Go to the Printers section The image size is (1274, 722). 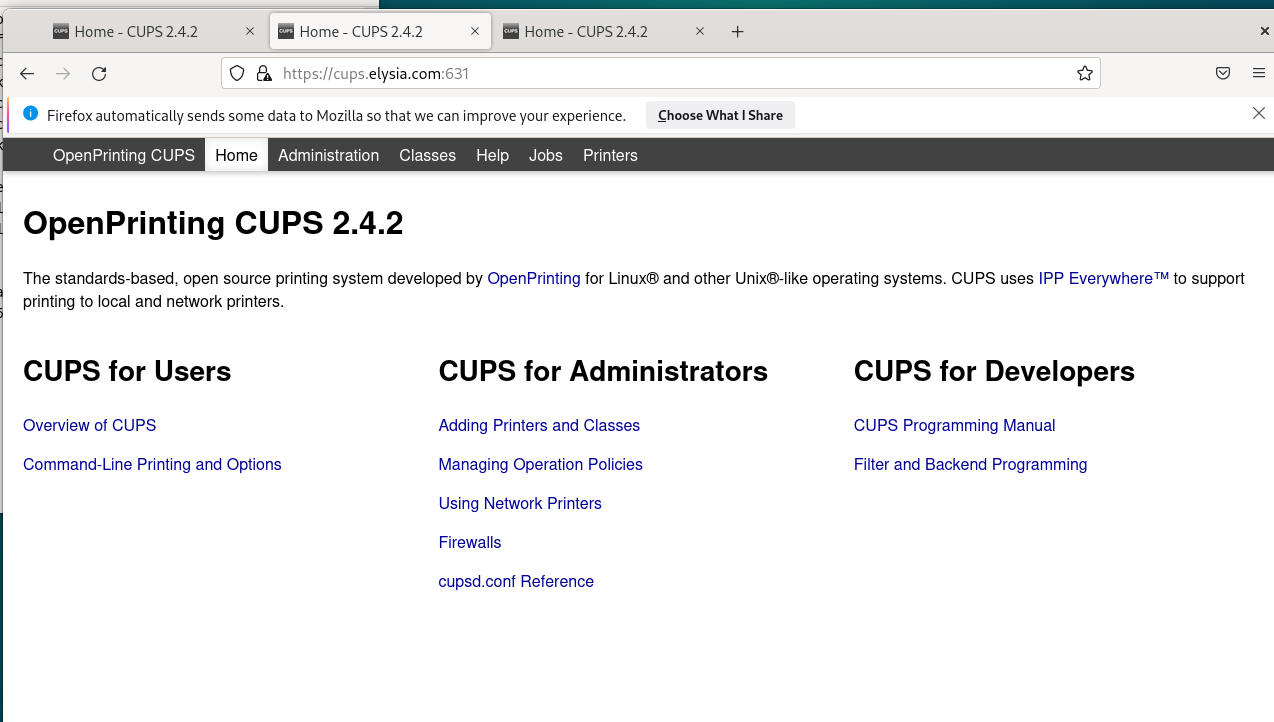point(610,155)
